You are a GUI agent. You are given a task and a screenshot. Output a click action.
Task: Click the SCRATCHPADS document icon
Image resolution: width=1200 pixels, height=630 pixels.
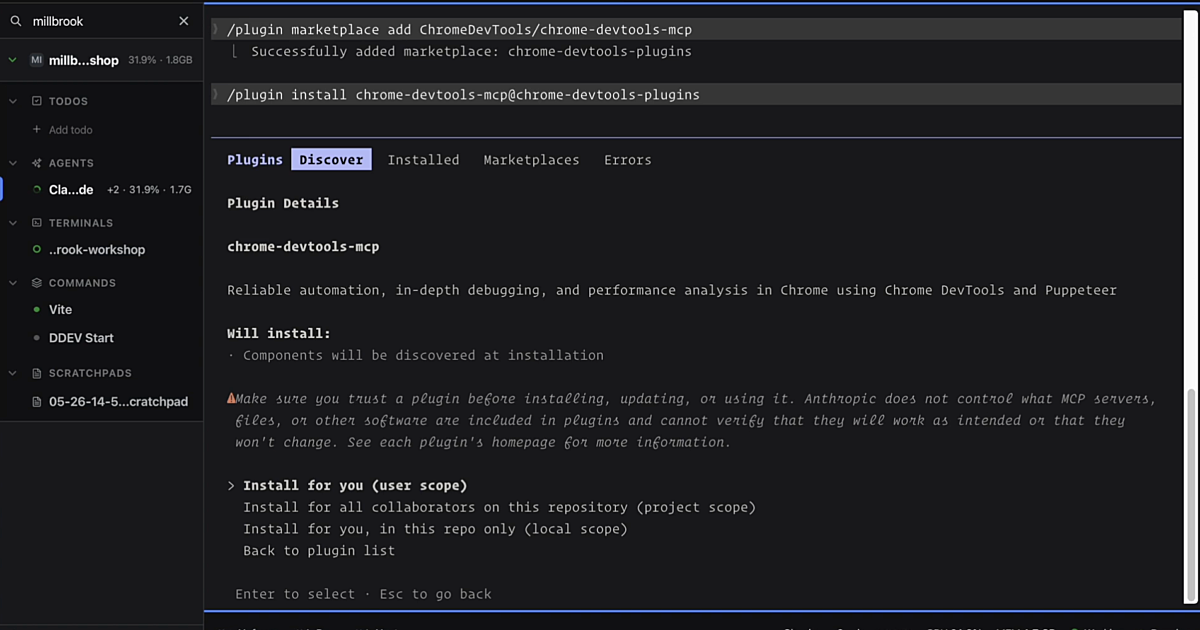tap(37, 373)
